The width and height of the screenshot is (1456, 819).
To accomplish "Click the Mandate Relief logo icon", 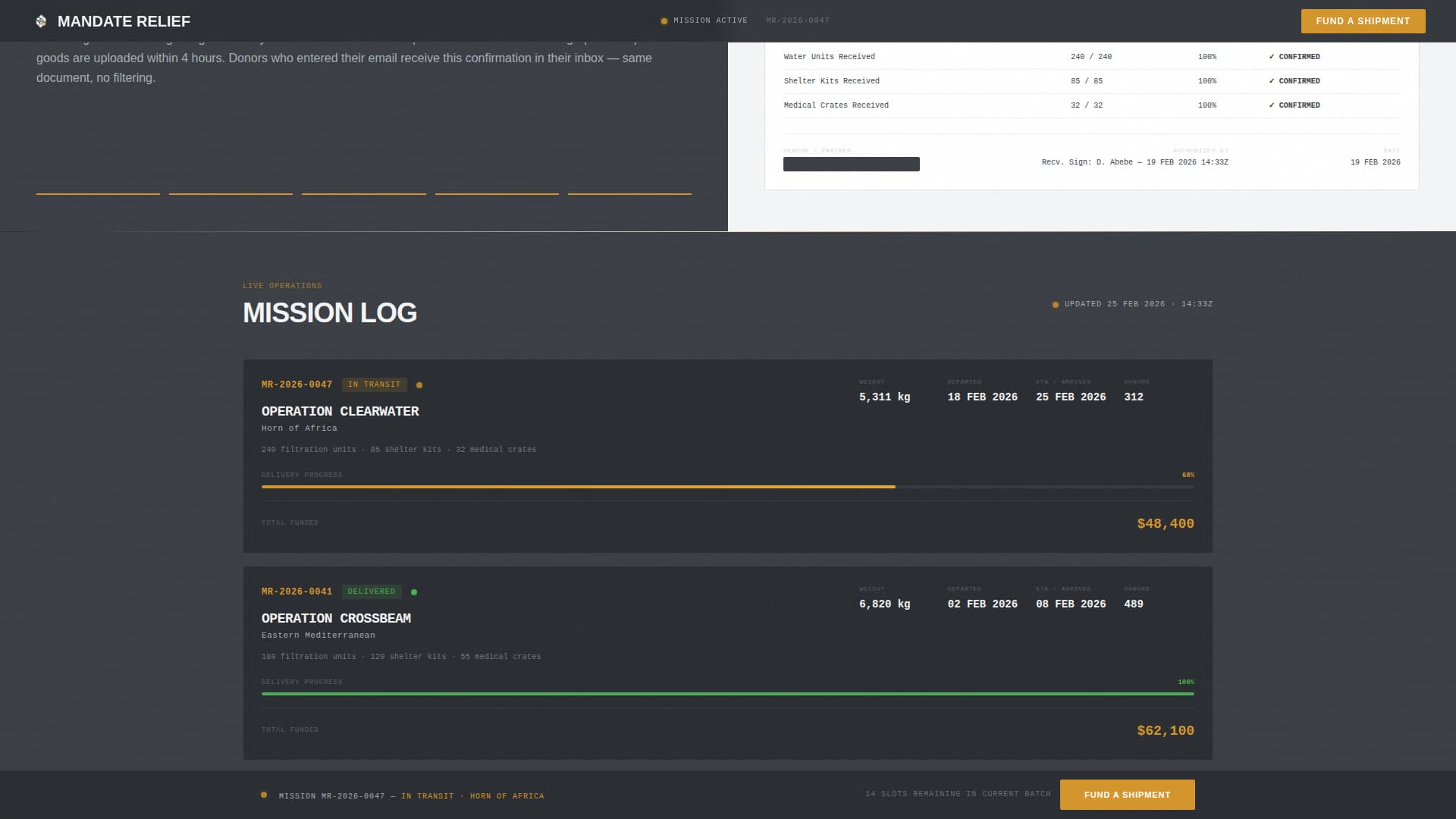I will pyautogui.click(x=41, y=21).
